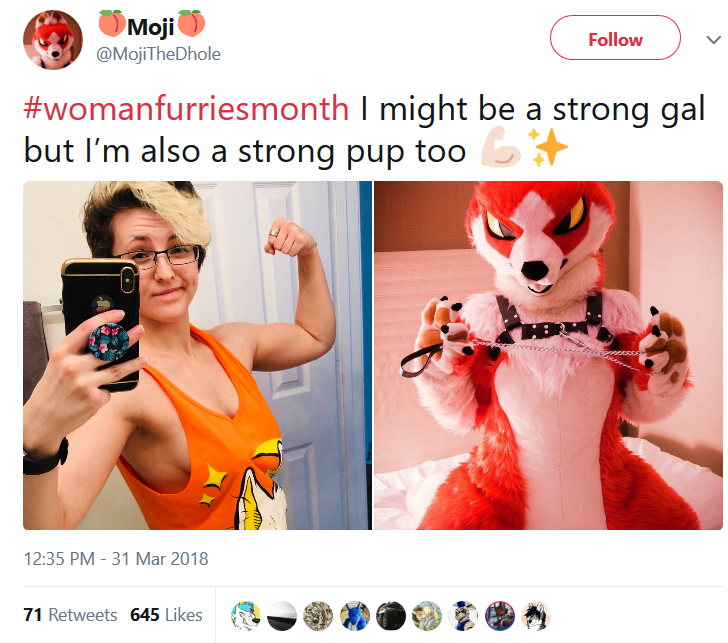Open the flexing selfie photo
The width and height of the screenshot is (728, 643).
coord(197,355)
